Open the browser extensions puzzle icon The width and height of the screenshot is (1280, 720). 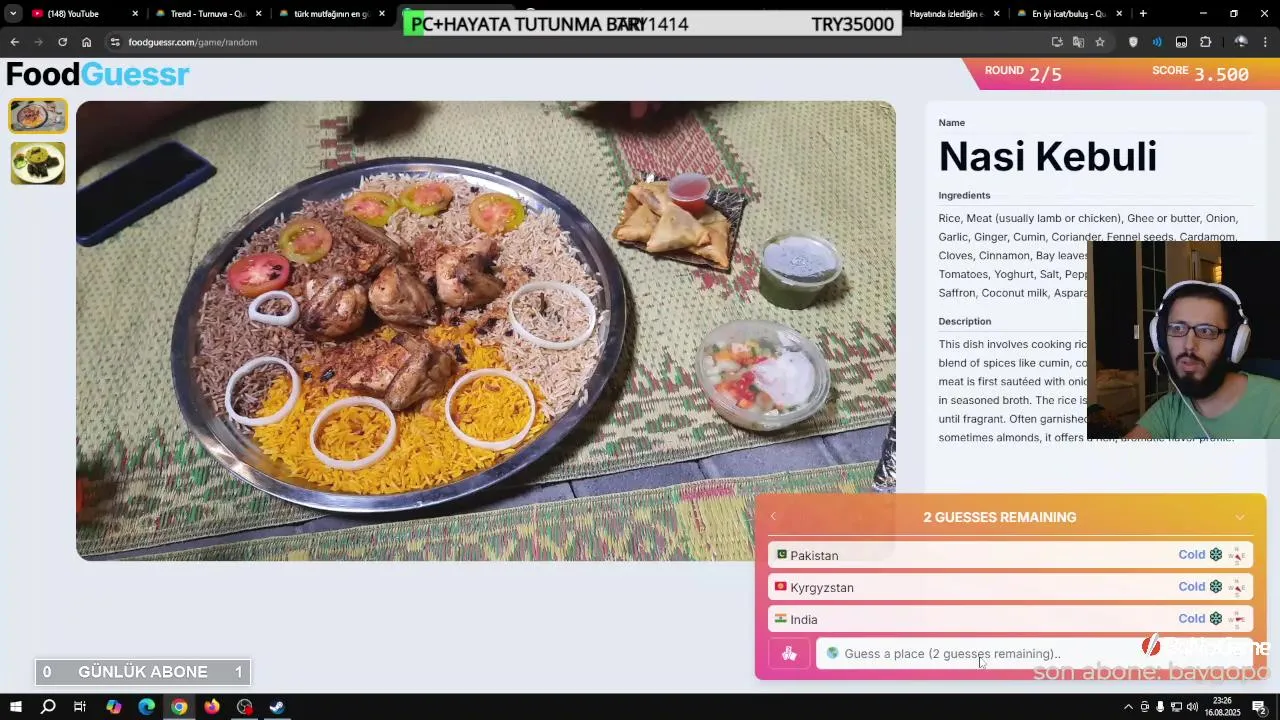pos(1205,42)
